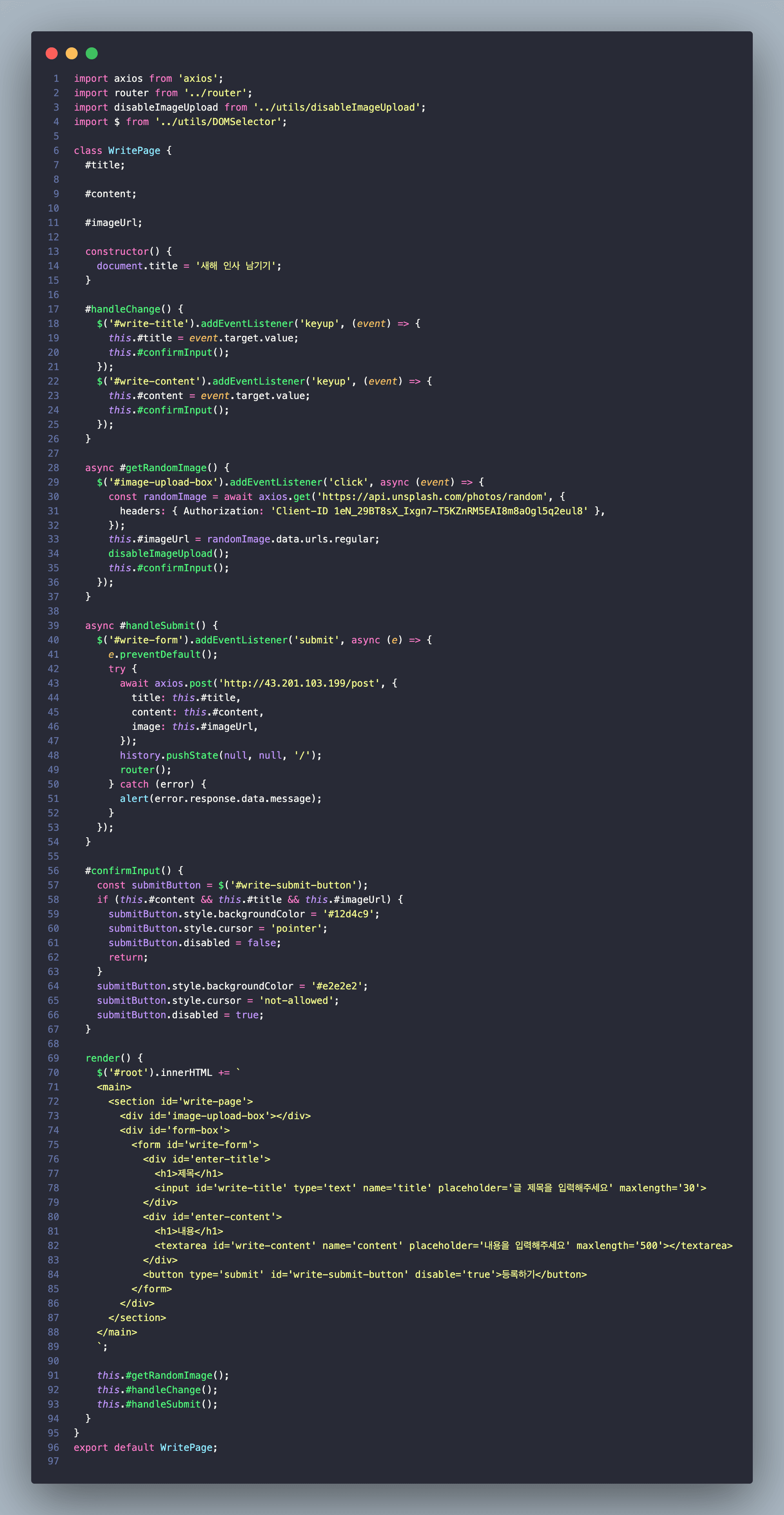Click line number 6 in gutter

[56, 151]
